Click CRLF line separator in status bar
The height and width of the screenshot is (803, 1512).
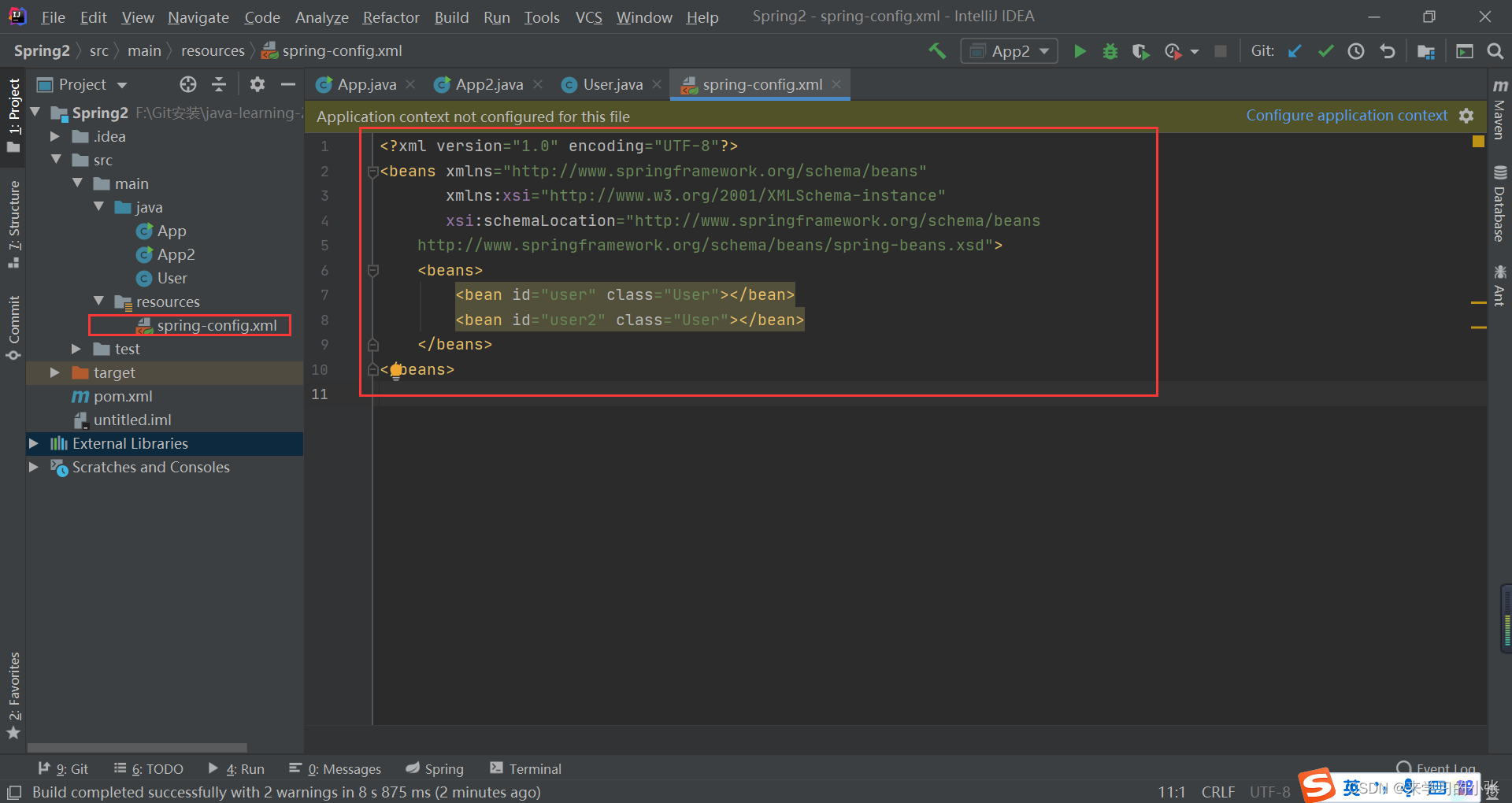(1218, 792)
